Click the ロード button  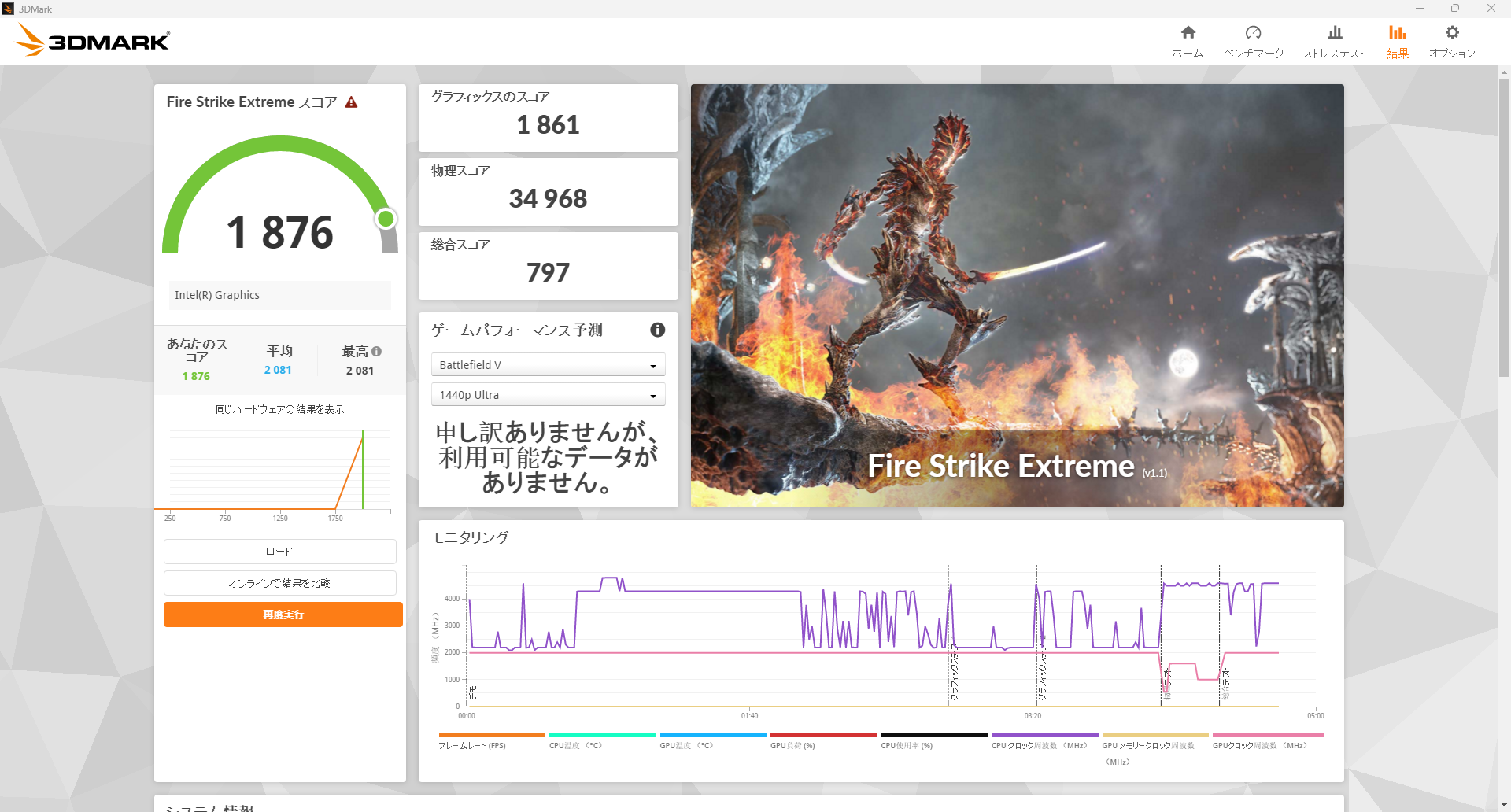click(x=279, y=552)
